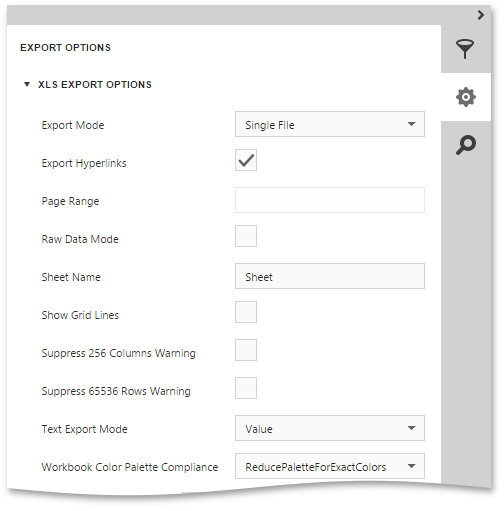Click the Workbook Color Palette Compliance label
The height and width of the screenshot is (511, 504).
(130, 467)
